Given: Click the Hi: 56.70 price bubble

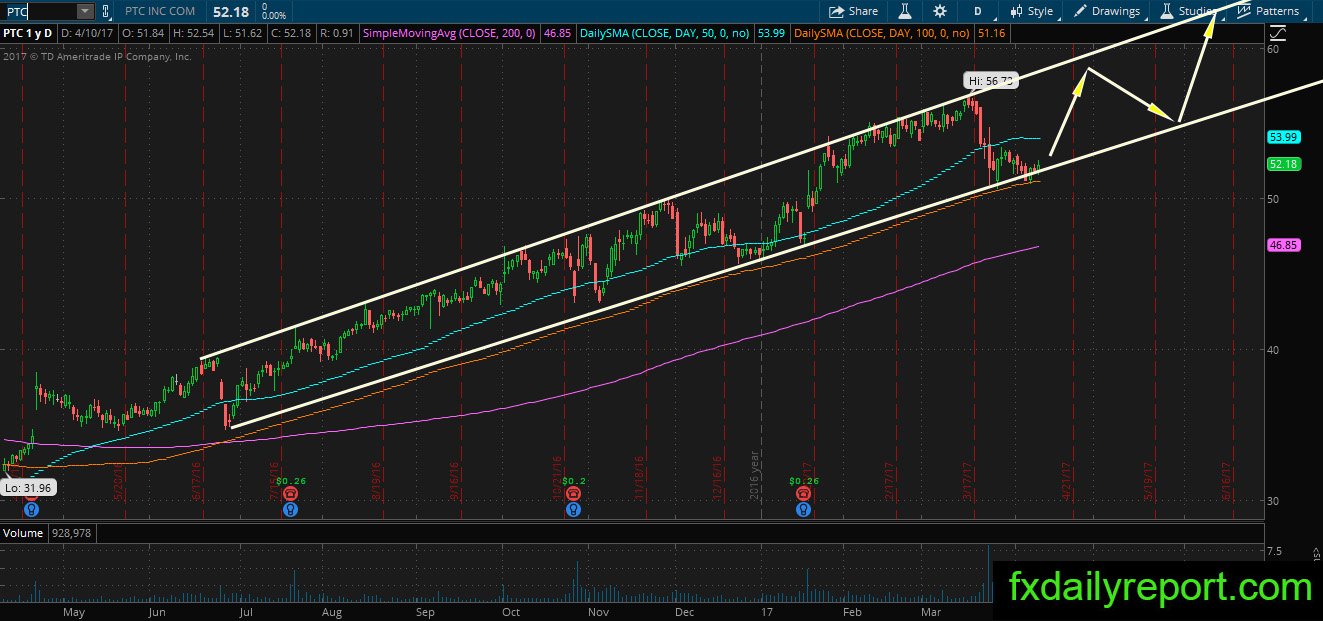Looking at the screenshot, I should (x=992, y=80).
